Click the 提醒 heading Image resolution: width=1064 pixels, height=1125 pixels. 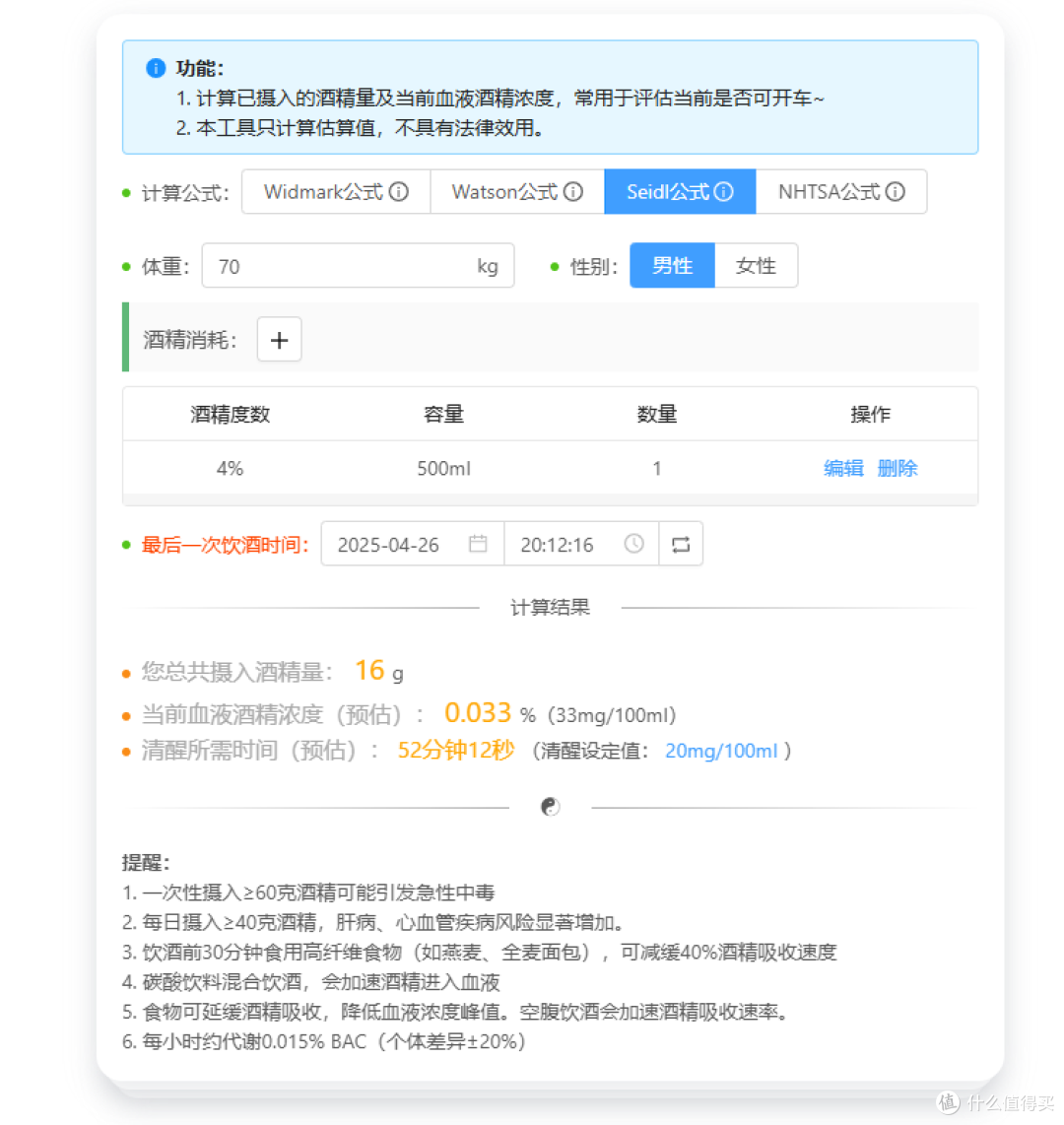(x=146, y=862)
